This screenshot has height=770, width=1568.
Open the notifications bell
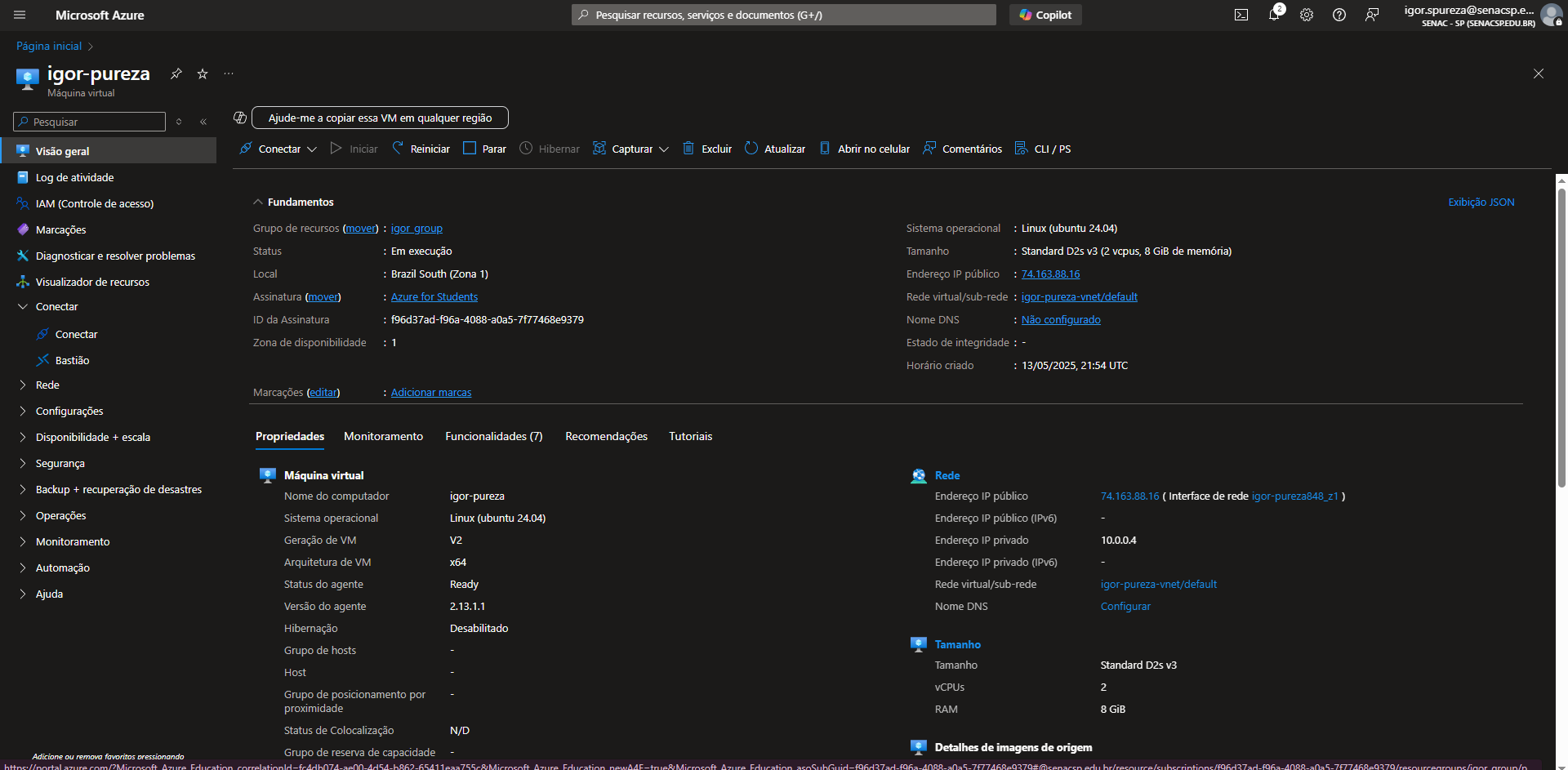tap(1274, 15)
